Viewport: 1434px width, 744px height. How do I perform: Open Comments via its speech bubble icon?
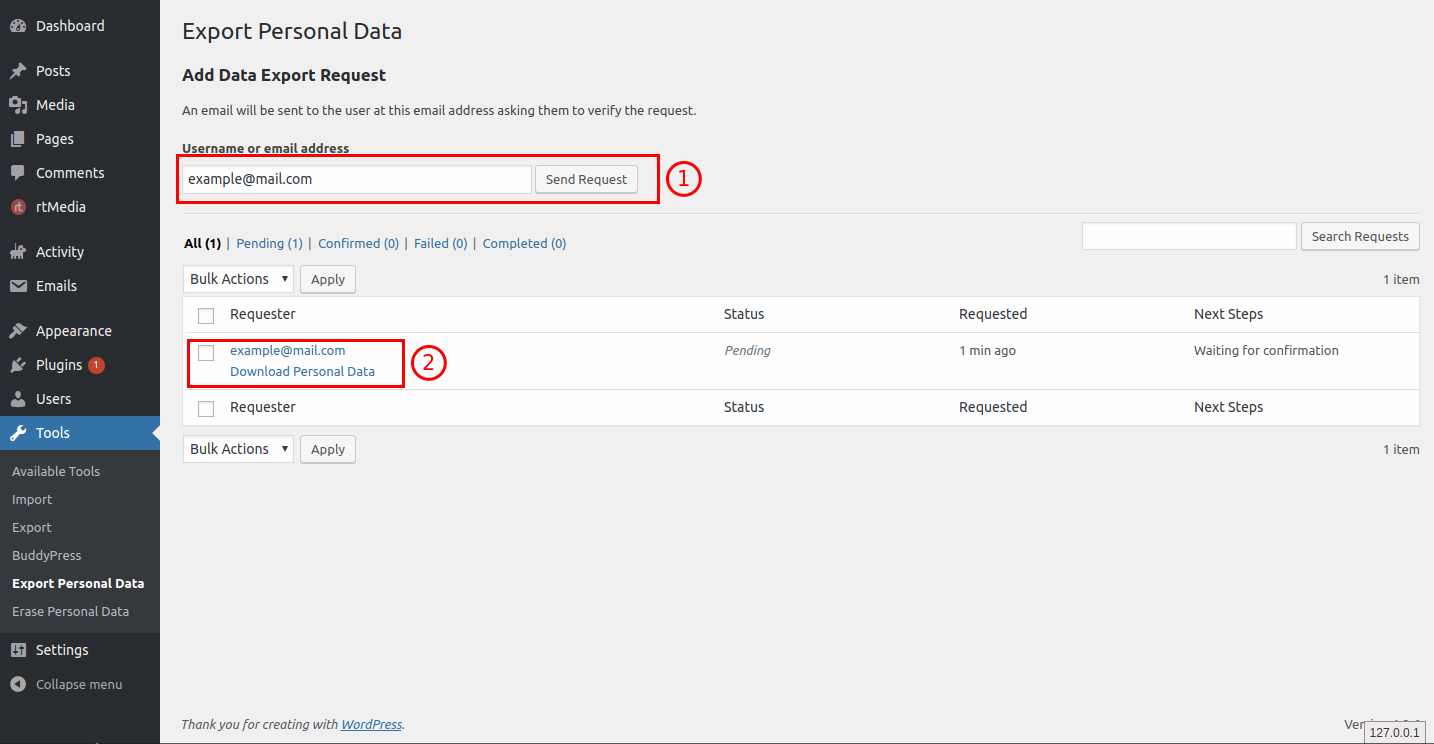coord(18,172)
